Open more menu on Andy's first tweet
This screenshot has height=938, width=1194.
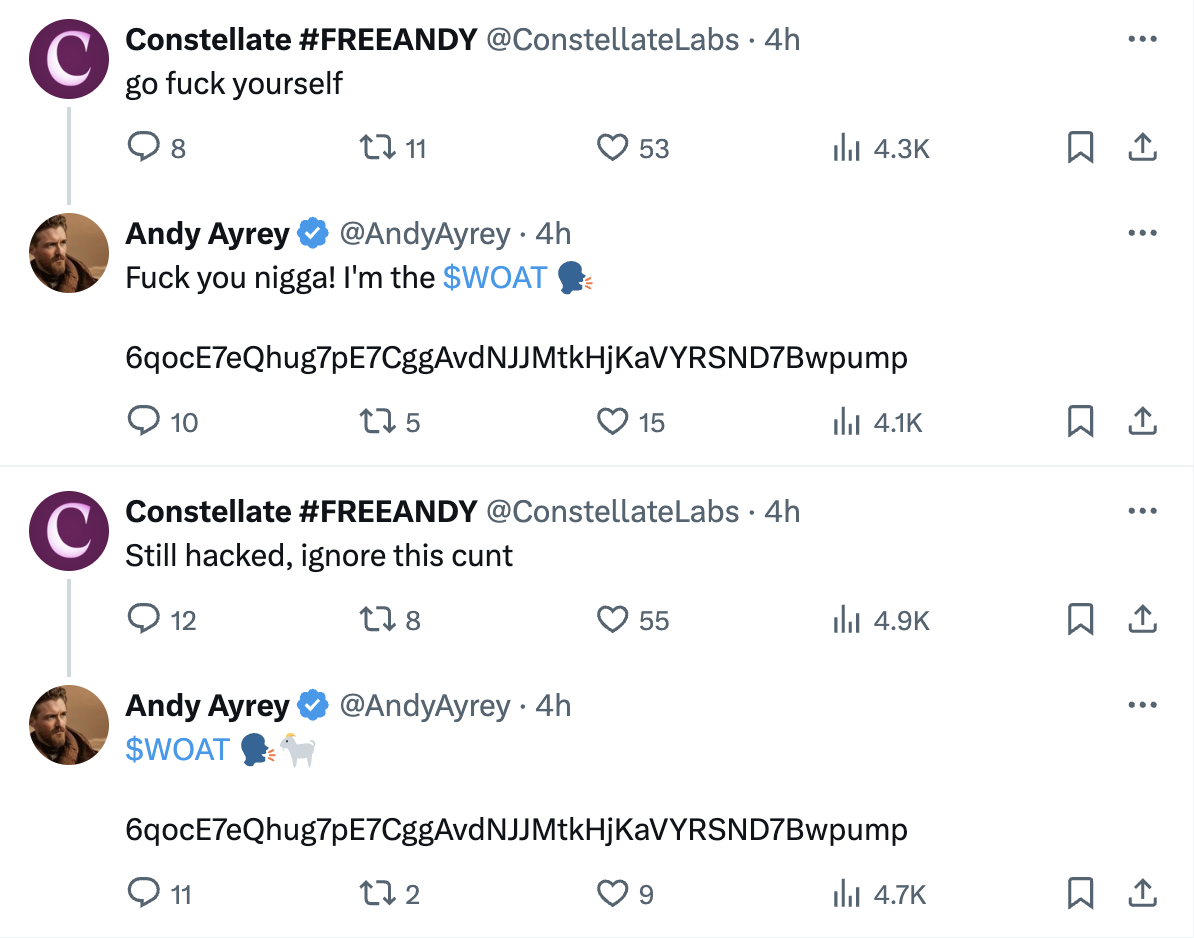[x=1142, y=234]
